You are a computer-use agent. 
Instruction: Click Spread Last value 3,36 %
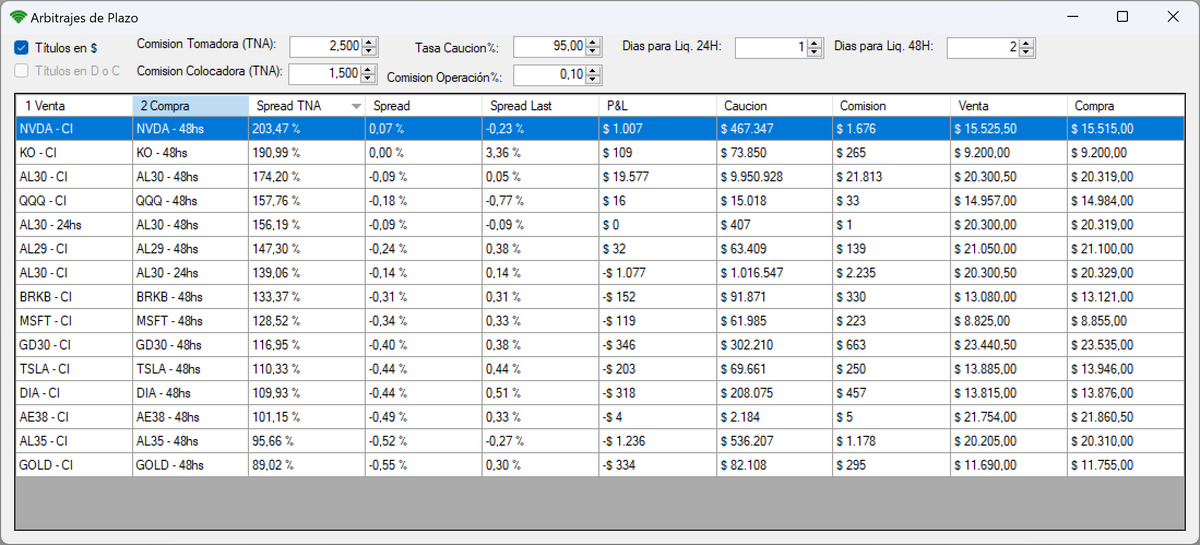coord(540,153)
